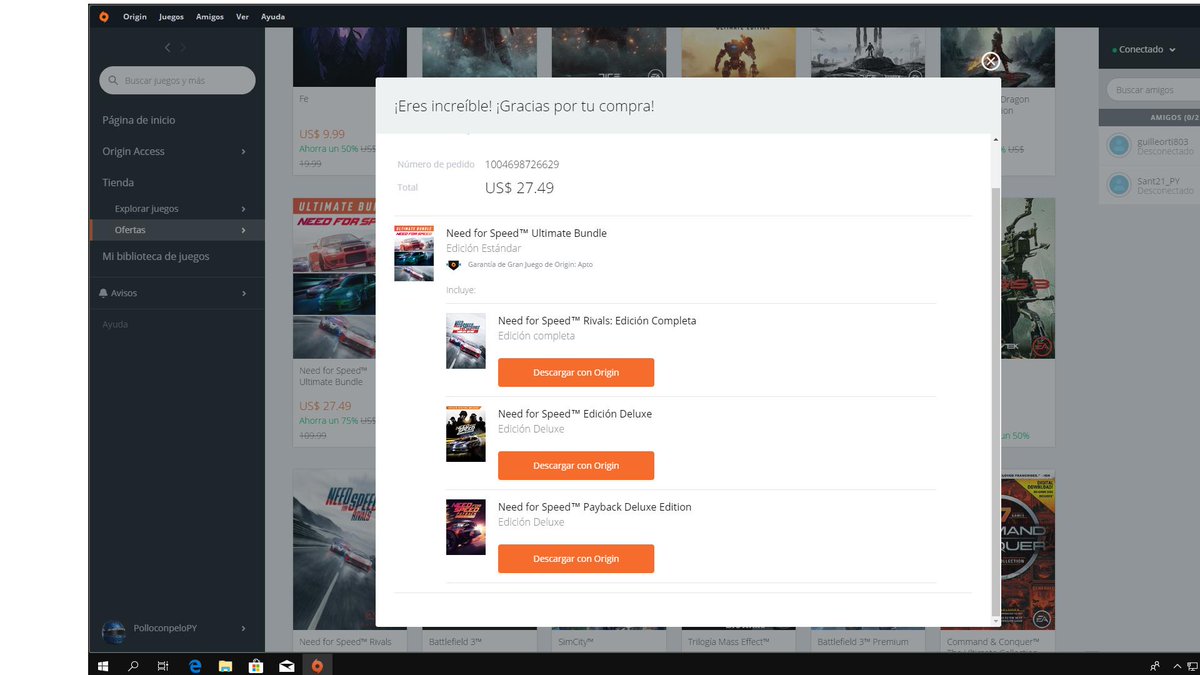This screenshot has width=1200, height=675.
Task: Open the Ver menu
Action: click(x=243, y=17)
